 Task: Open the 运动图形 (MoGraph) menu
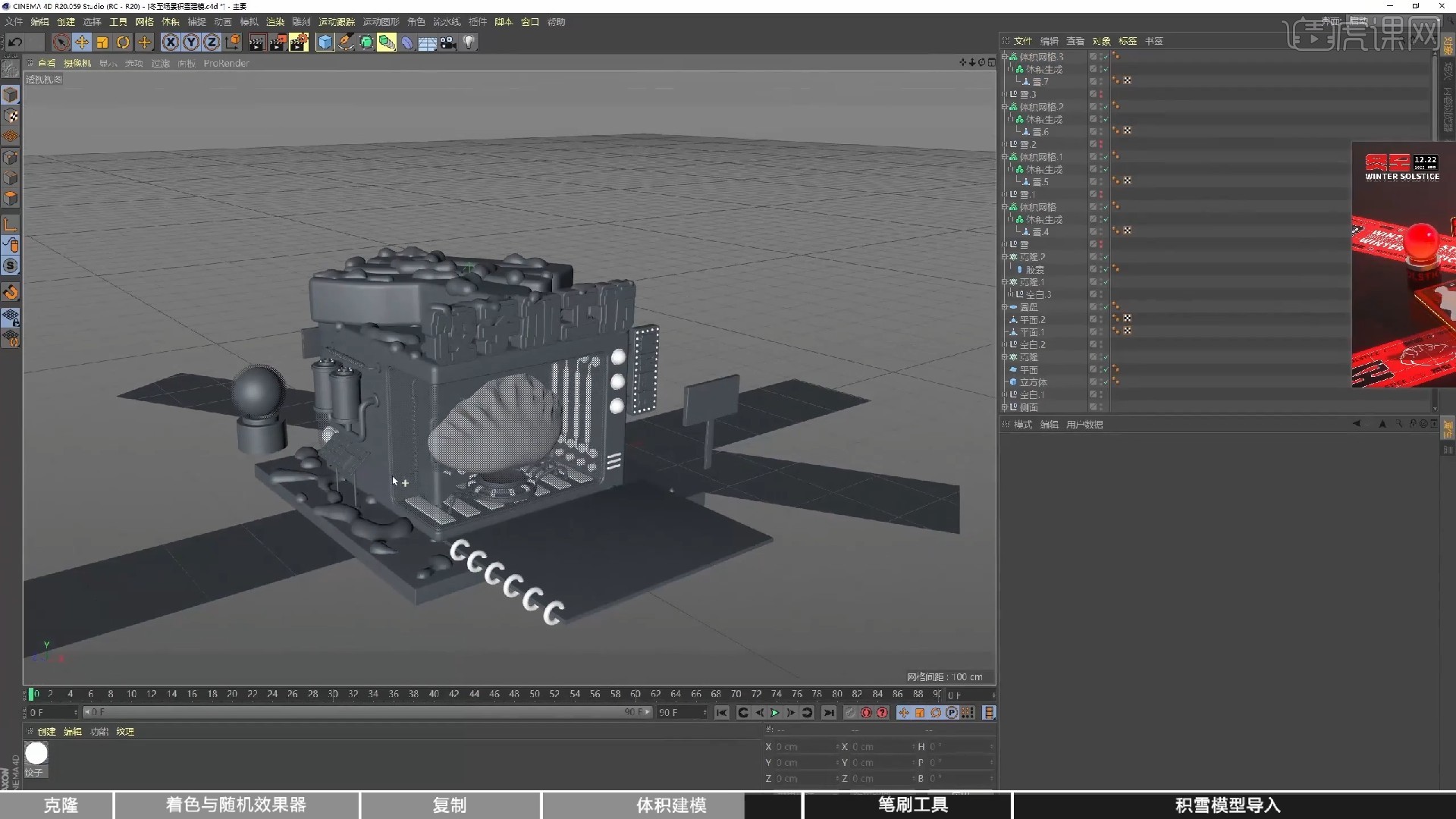coord(381,22)
